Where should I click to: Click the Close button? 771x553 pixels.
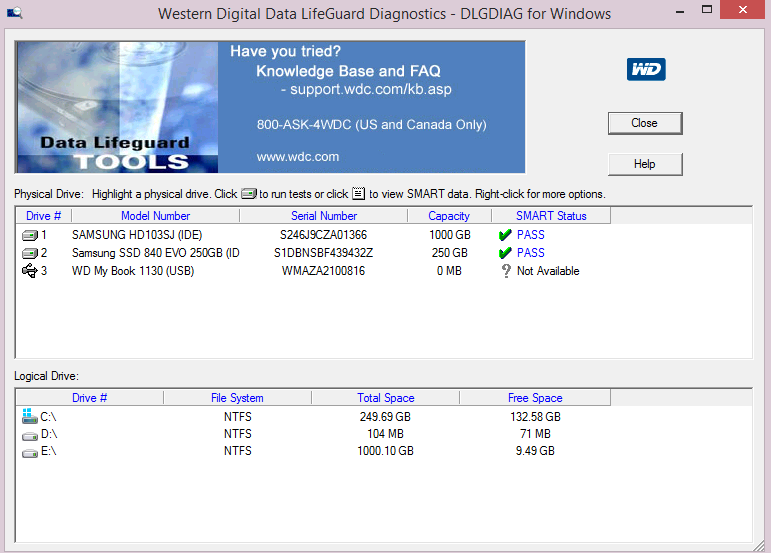coord(645,123)
